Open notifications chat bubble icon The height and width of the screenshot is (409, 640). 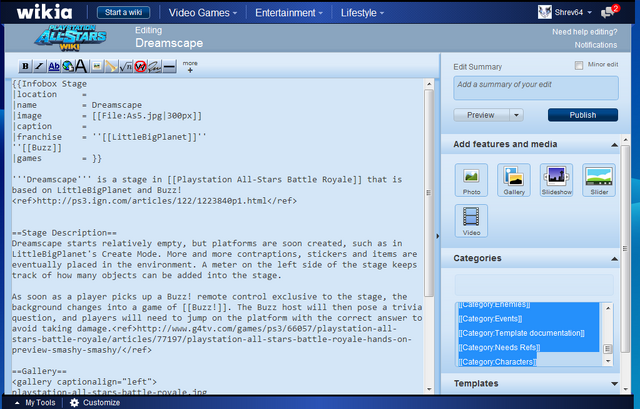tap(609, 11)
